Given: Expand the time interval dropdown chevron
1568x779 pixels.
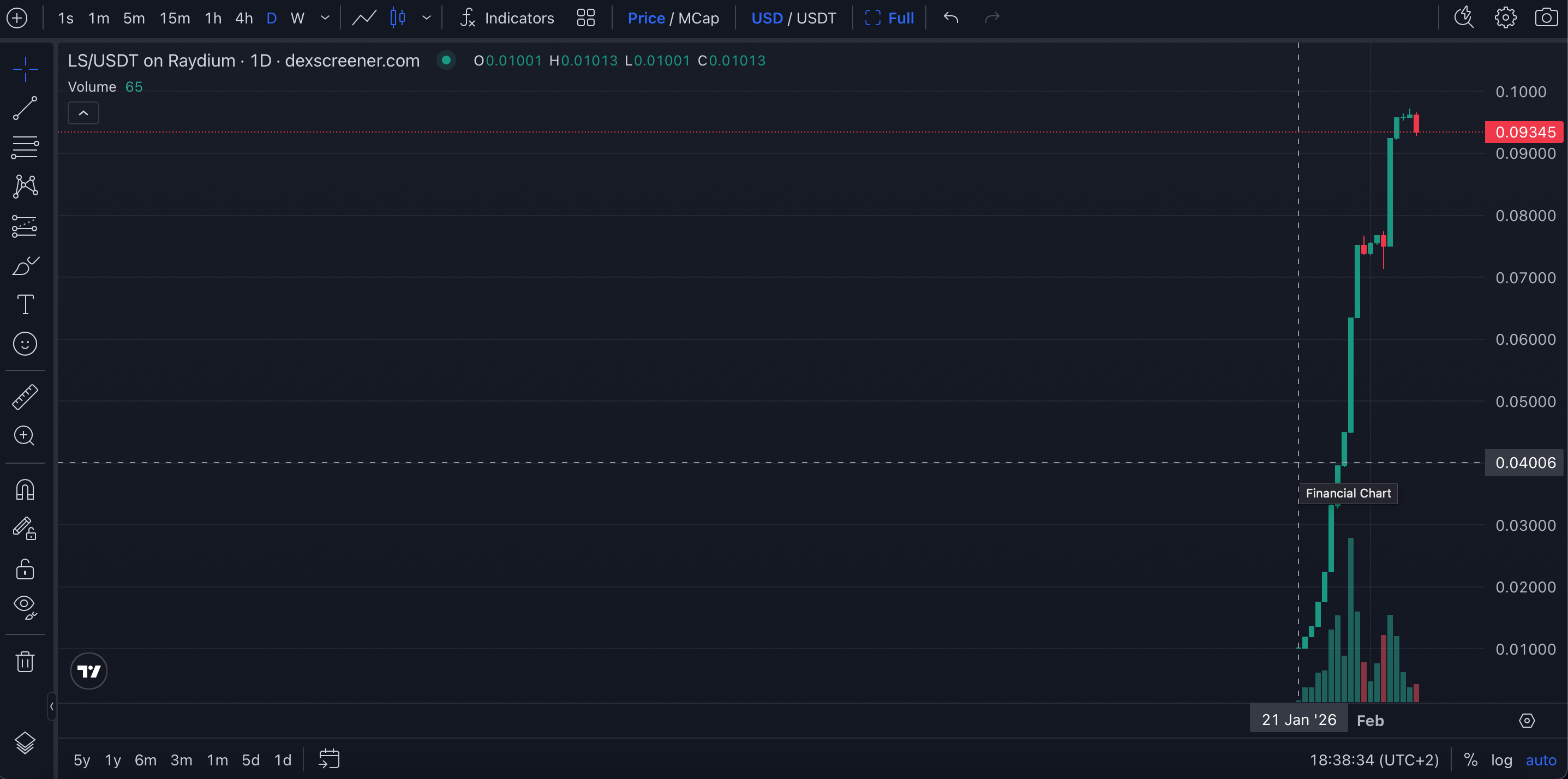Looking at the screenshot, I should pos(325,17).
